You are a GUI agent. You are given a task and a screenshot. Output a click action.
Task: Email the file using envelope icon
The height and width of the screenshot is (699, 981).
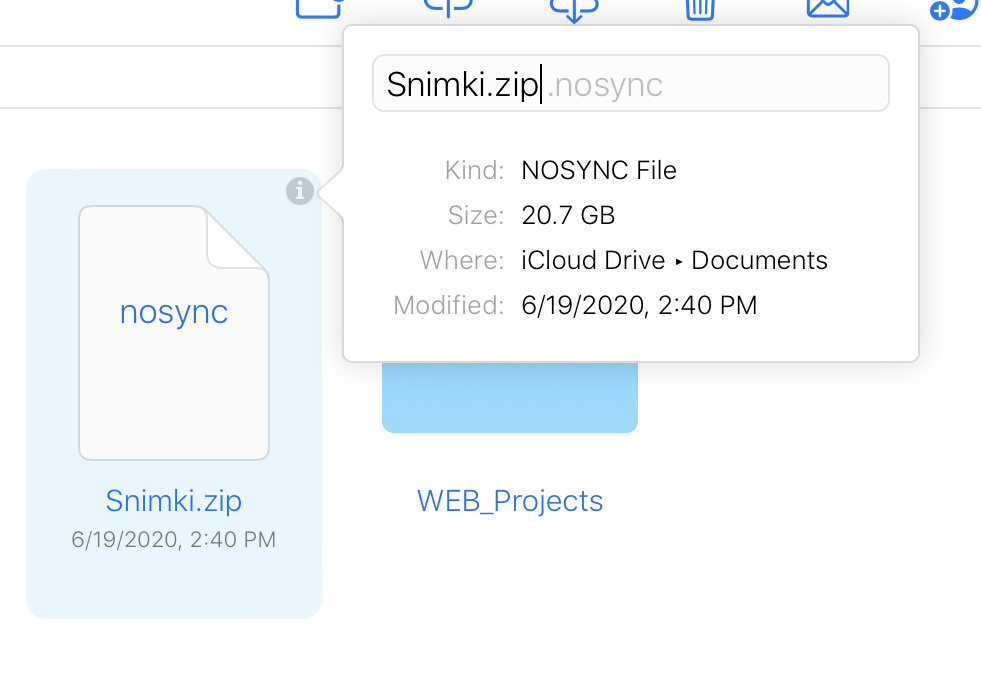(828, 8)
